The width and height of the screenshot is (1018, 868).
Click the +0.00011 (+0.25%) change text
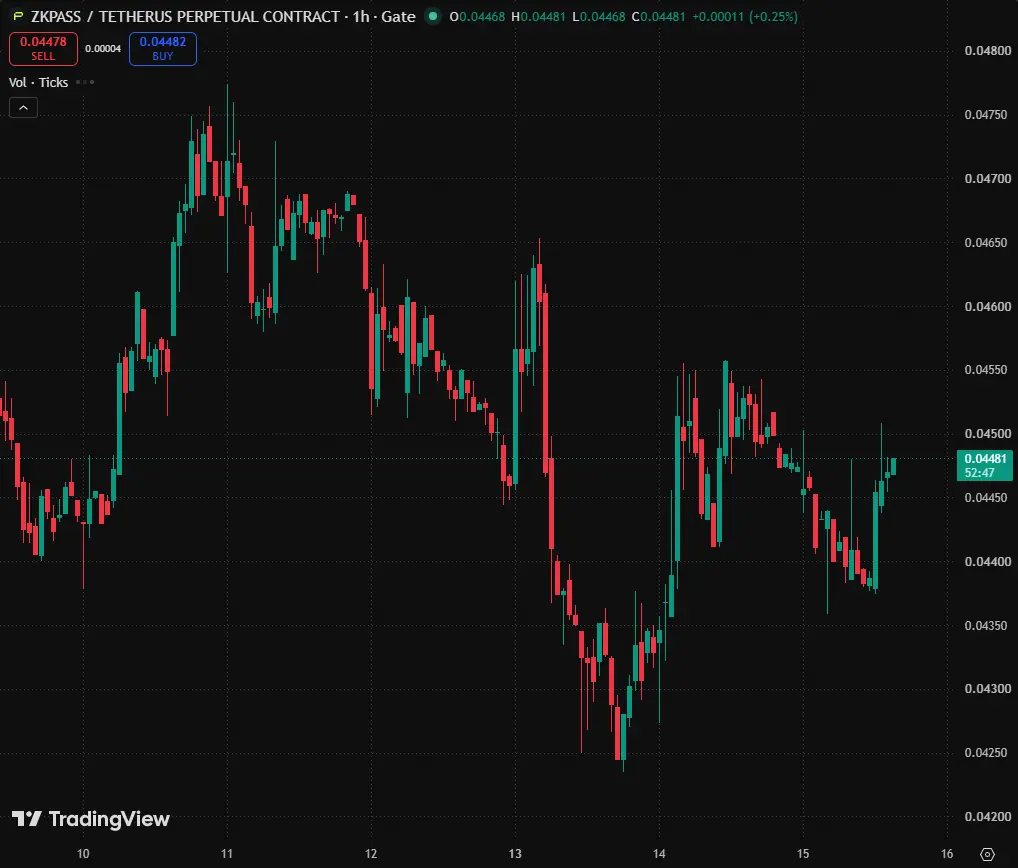click(745, 17)
